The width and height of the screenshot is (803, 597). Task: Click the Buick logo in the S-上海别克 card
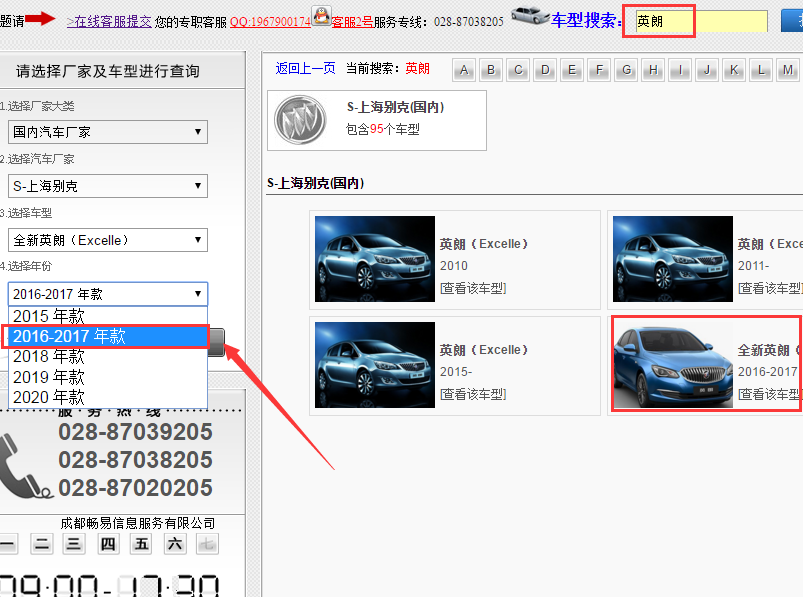click(x=301, y=120)
